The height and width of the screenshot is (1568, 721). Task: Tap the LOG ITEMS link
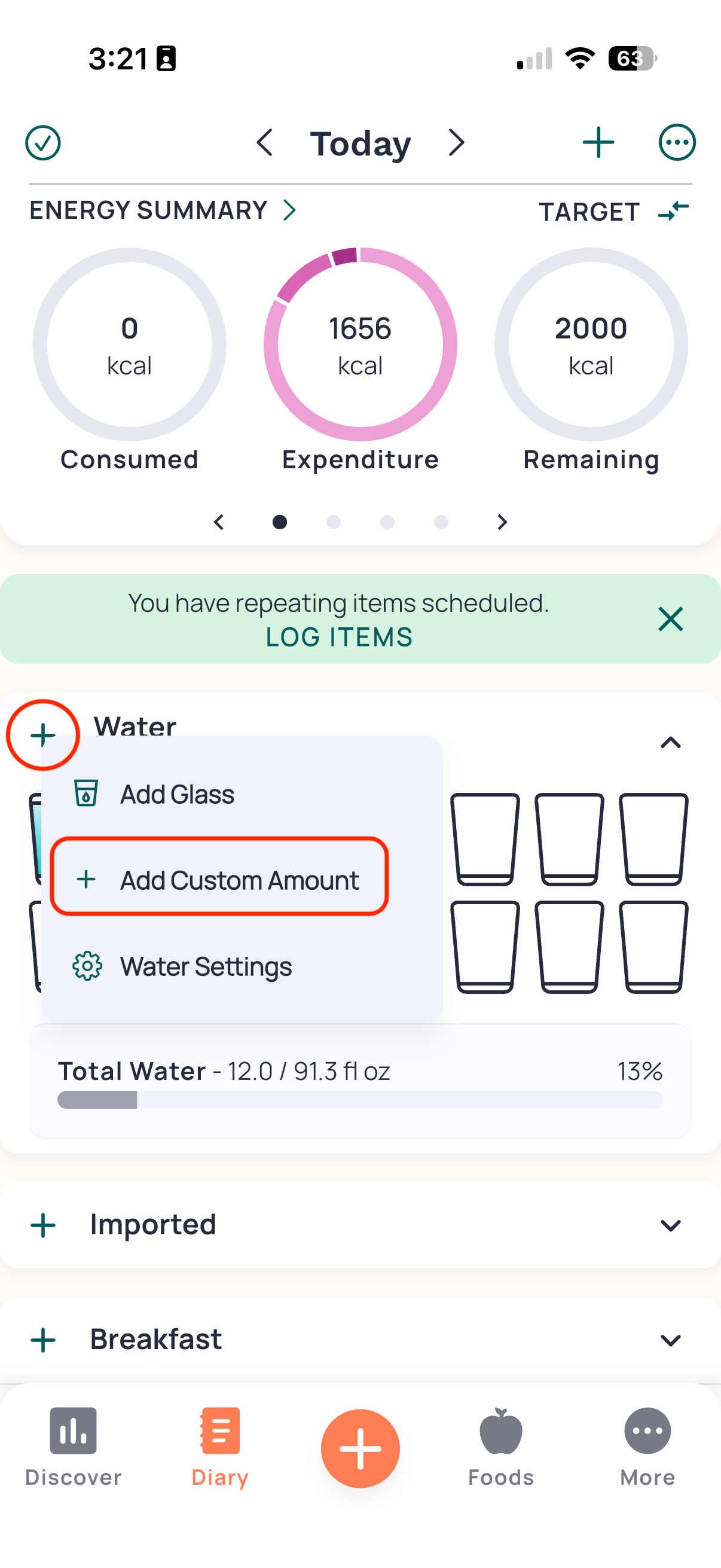pos(339,637)
